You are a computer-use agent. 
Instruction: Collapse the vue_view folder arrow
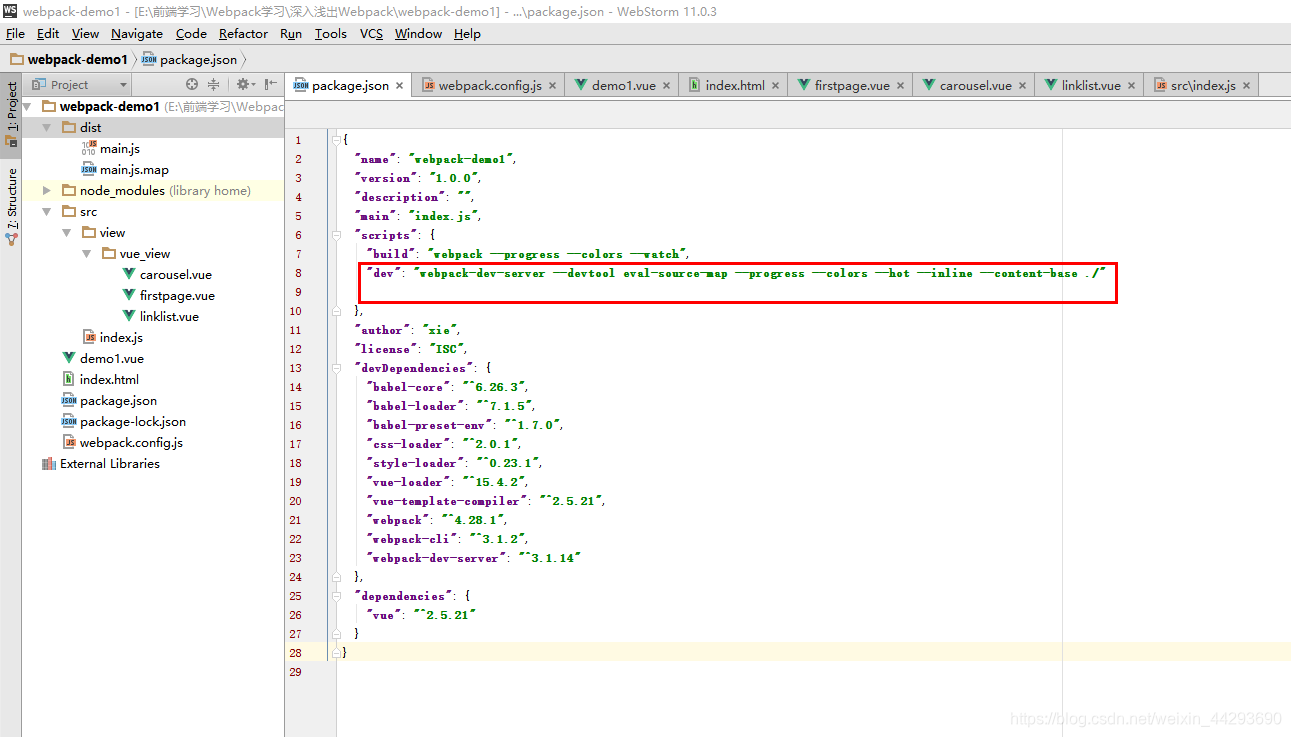87,253
